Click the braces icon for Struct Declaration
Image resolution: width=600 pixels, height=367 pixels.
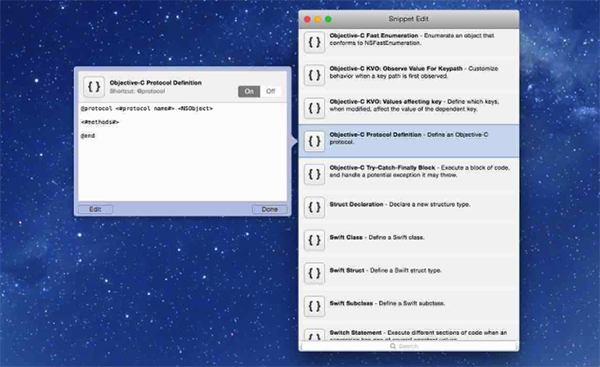[314, 207]
